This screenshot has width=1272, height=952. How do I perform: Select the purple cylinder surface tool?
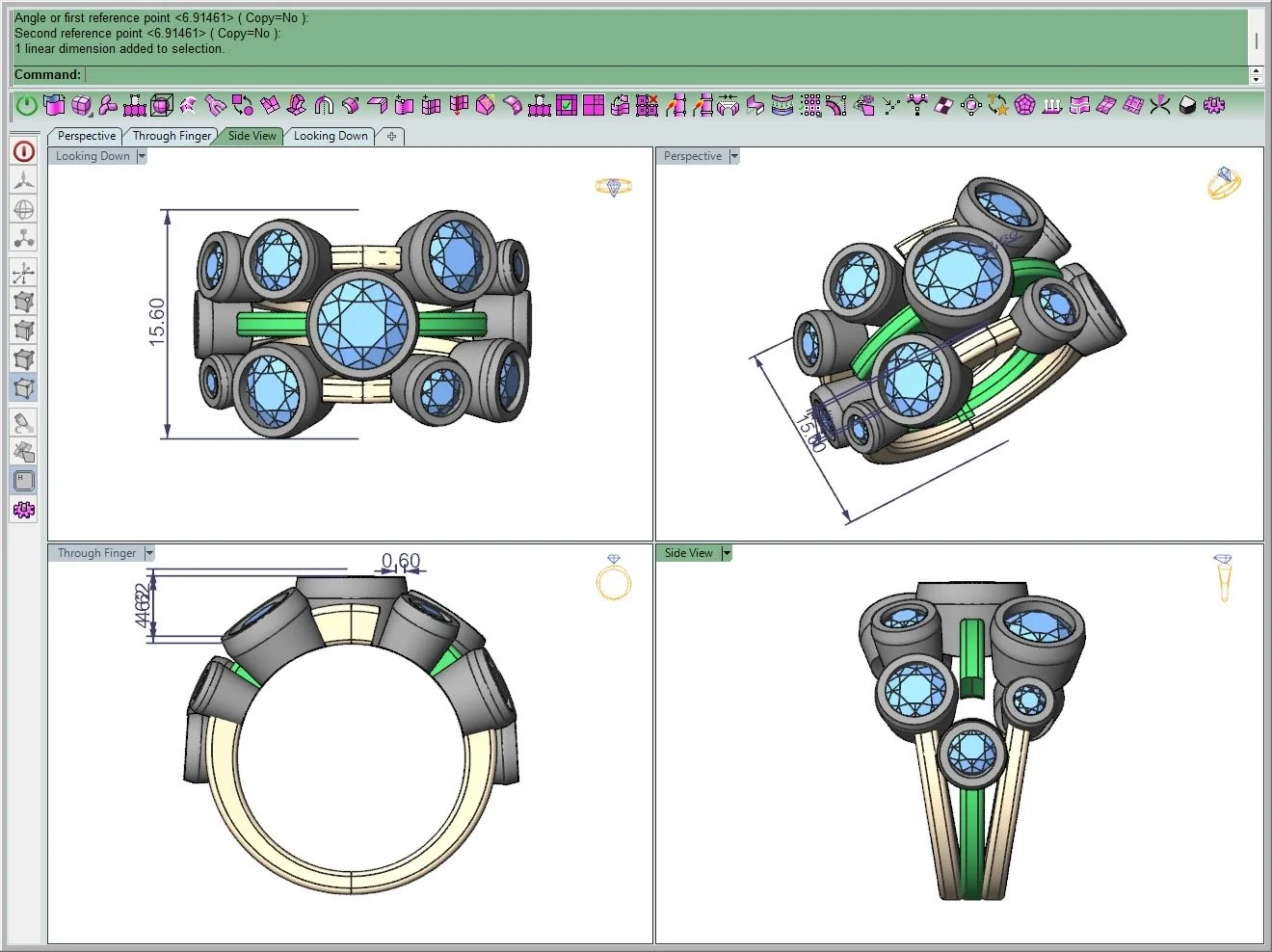(54, 105)
